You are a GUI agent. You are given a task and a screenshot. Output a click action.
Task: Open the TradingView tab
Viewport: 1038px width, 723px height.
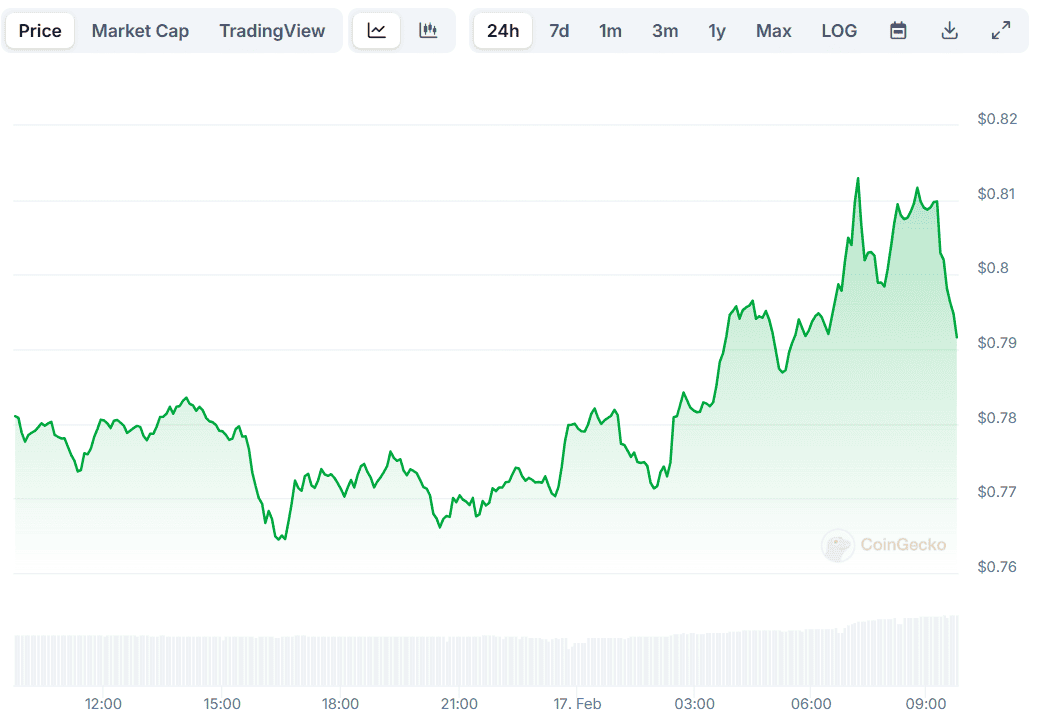[x=272, y=31]
